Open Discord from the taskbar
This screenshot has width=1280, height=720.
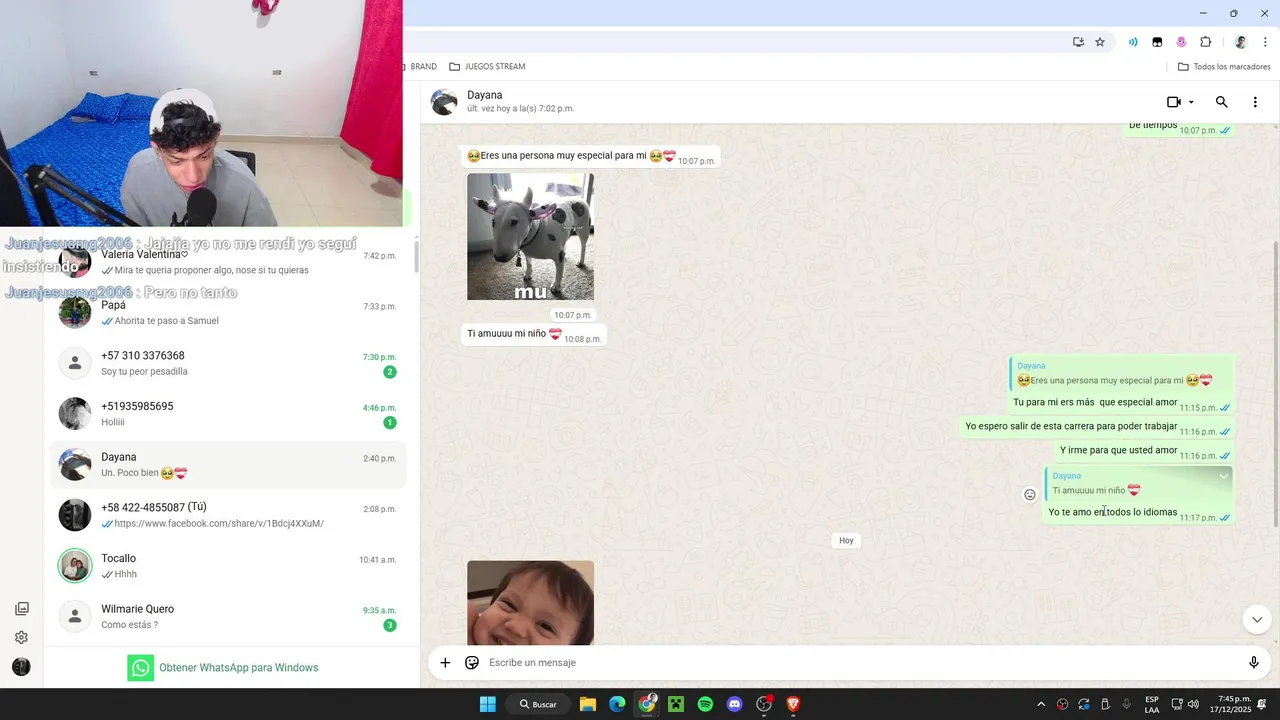tap(735, 704)
